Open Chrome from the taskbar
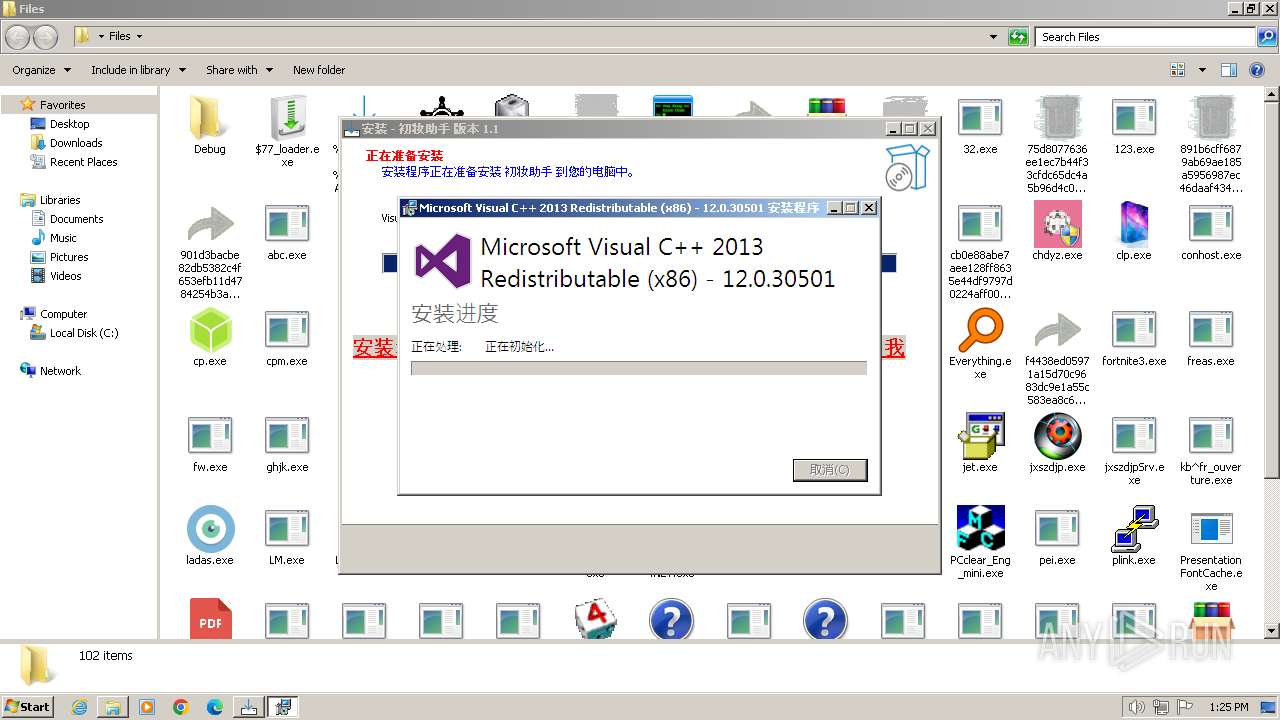 coord(181,707)
